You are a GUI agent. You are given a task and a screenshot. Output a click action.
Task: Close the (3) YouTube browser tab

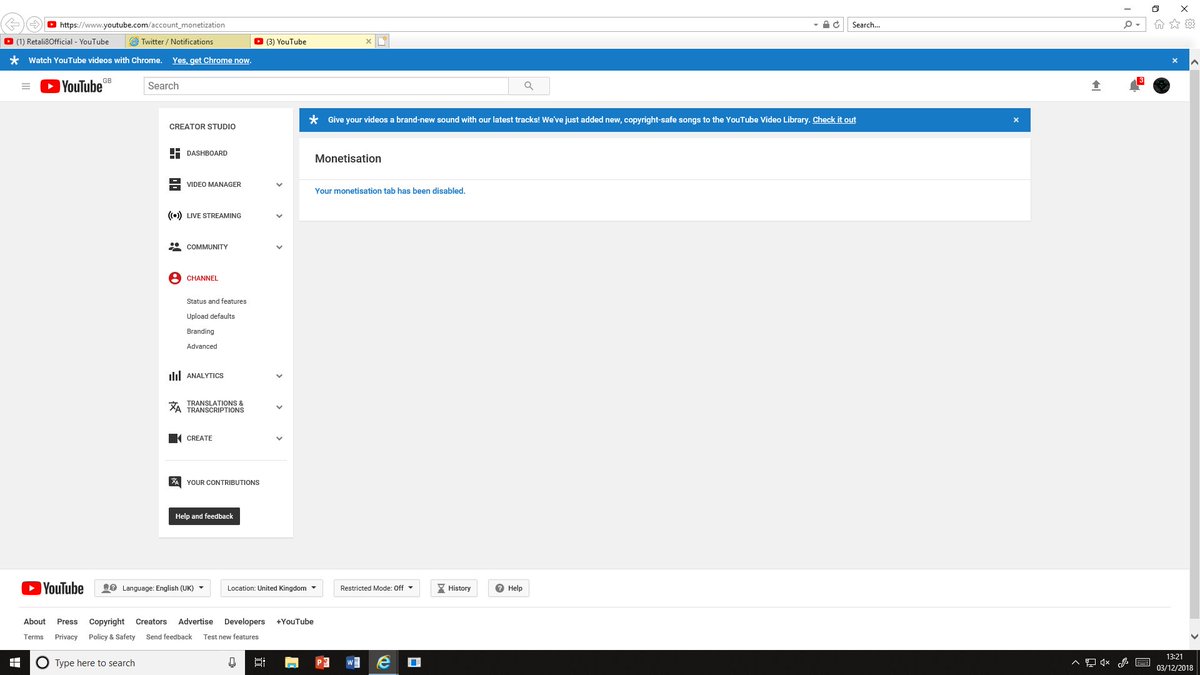[368, 42]
